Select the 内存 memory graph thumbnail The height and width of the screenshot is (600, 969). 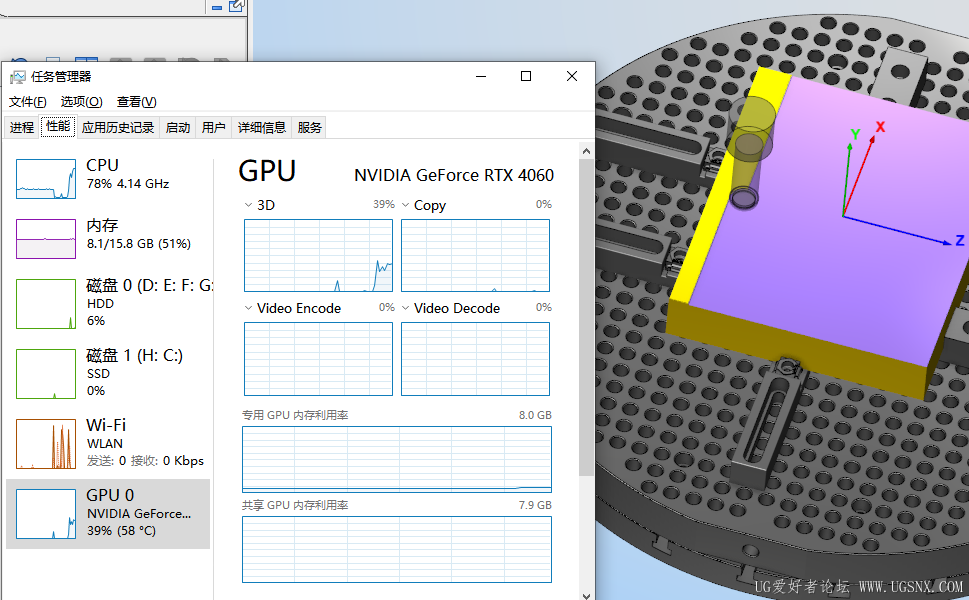pos(46,239)
